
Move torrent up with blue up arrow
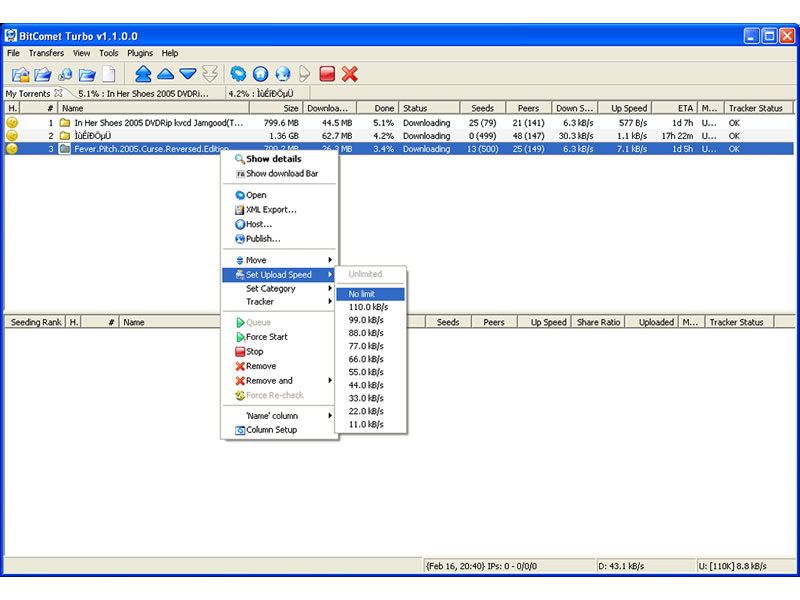point(165,74)
